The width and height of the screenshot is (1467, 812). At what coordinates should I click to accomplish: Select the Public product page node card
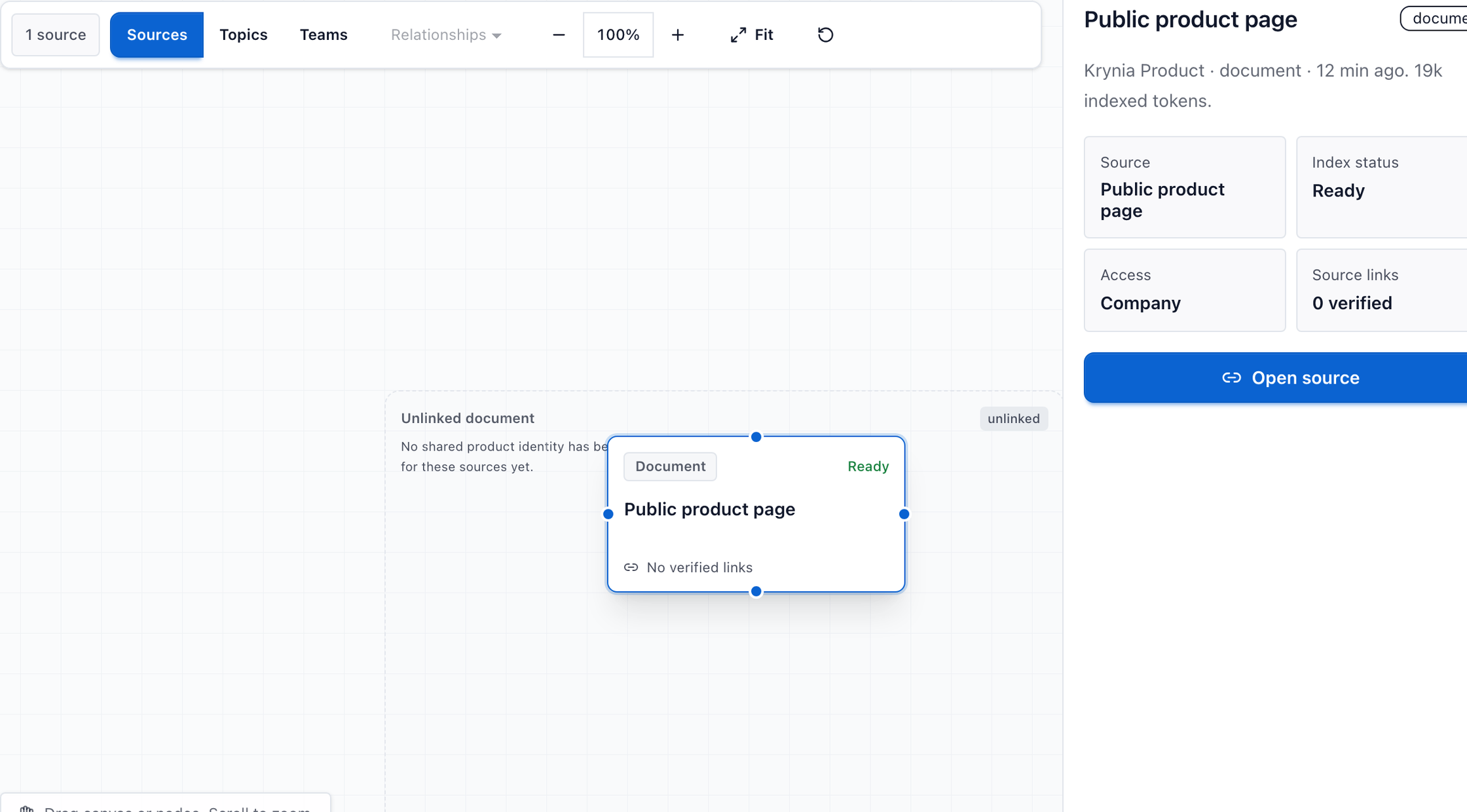(756, 514)
